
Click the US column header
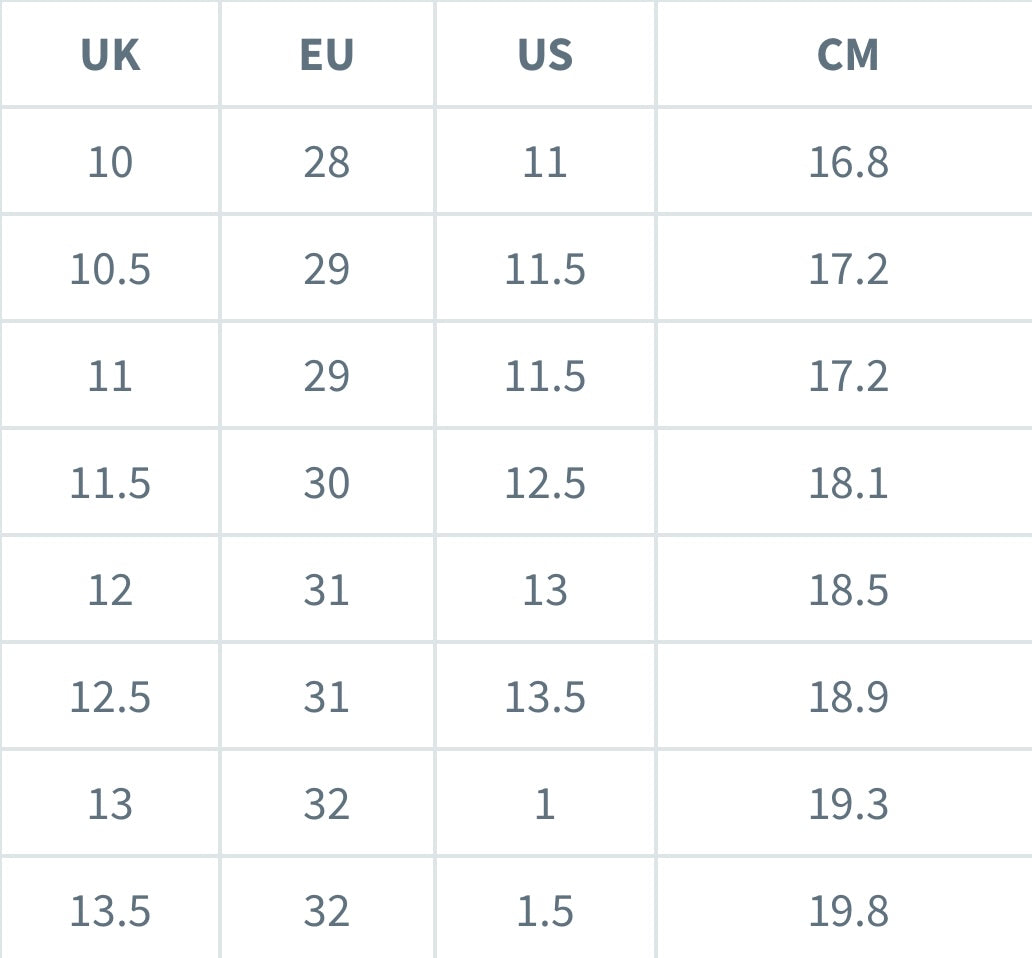point(545,55)
